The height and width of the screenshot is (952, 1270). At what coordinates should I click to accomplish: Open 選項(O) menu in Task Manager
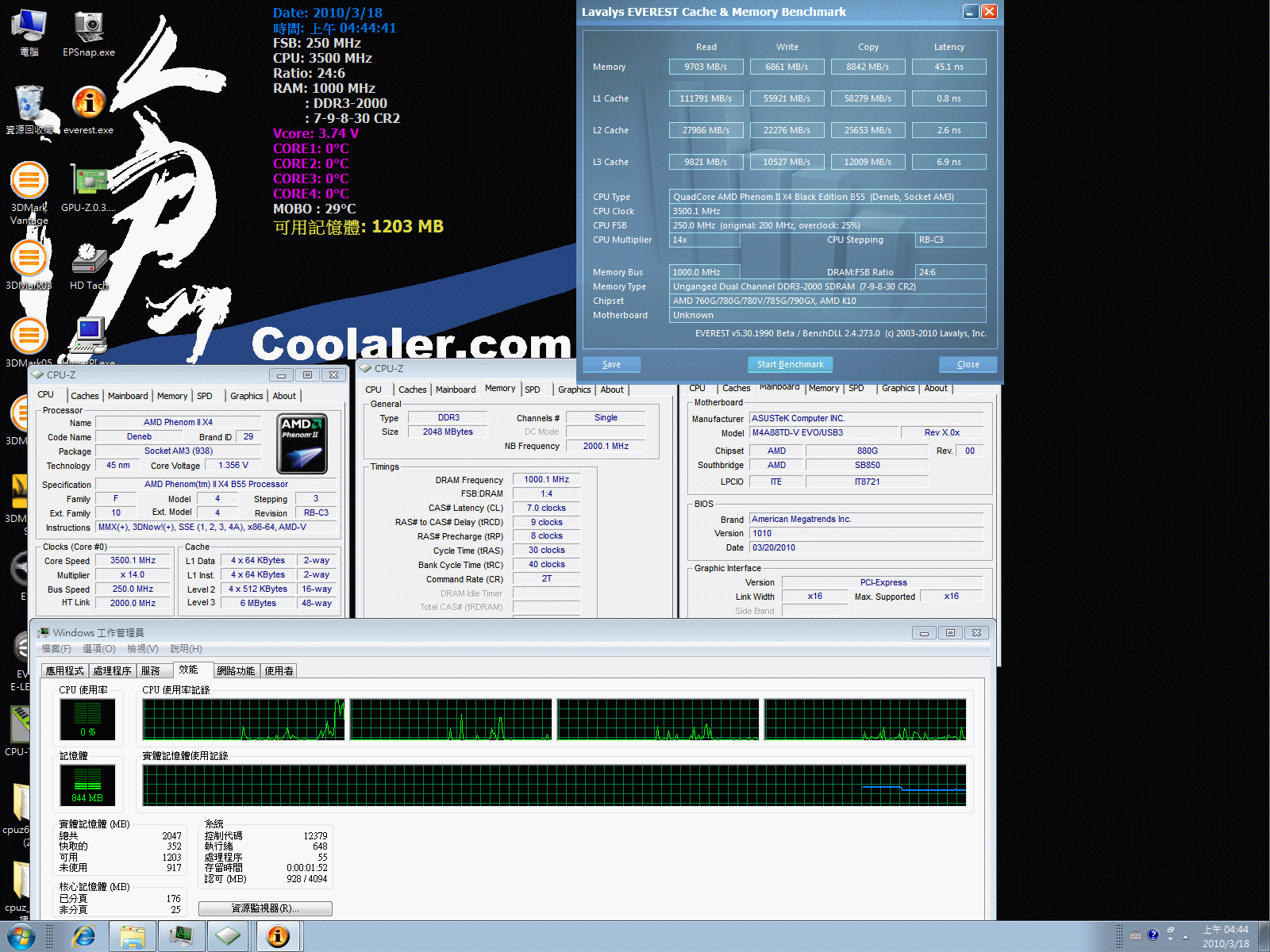point(99,649)
